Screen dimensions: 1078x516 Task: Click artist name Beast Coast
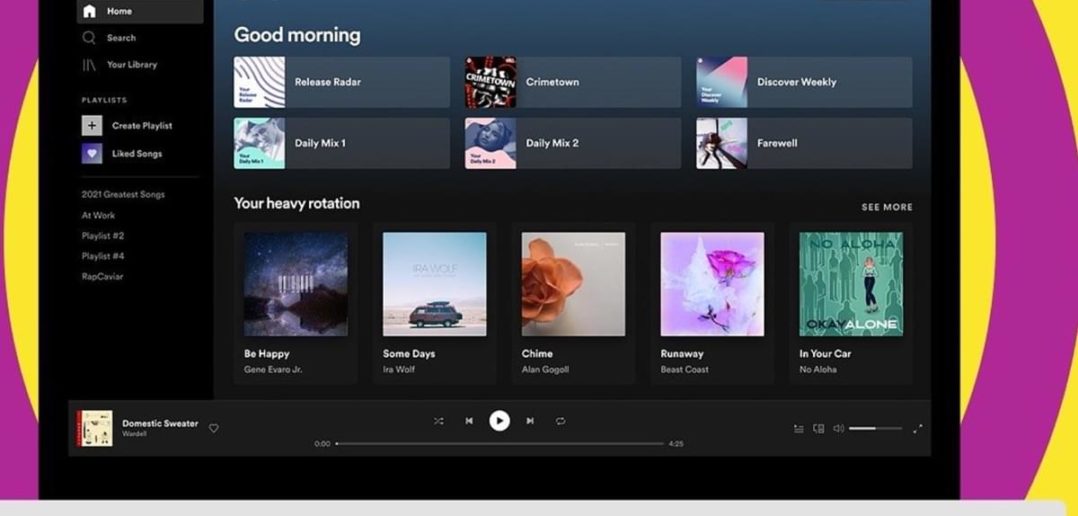[685, 370]
